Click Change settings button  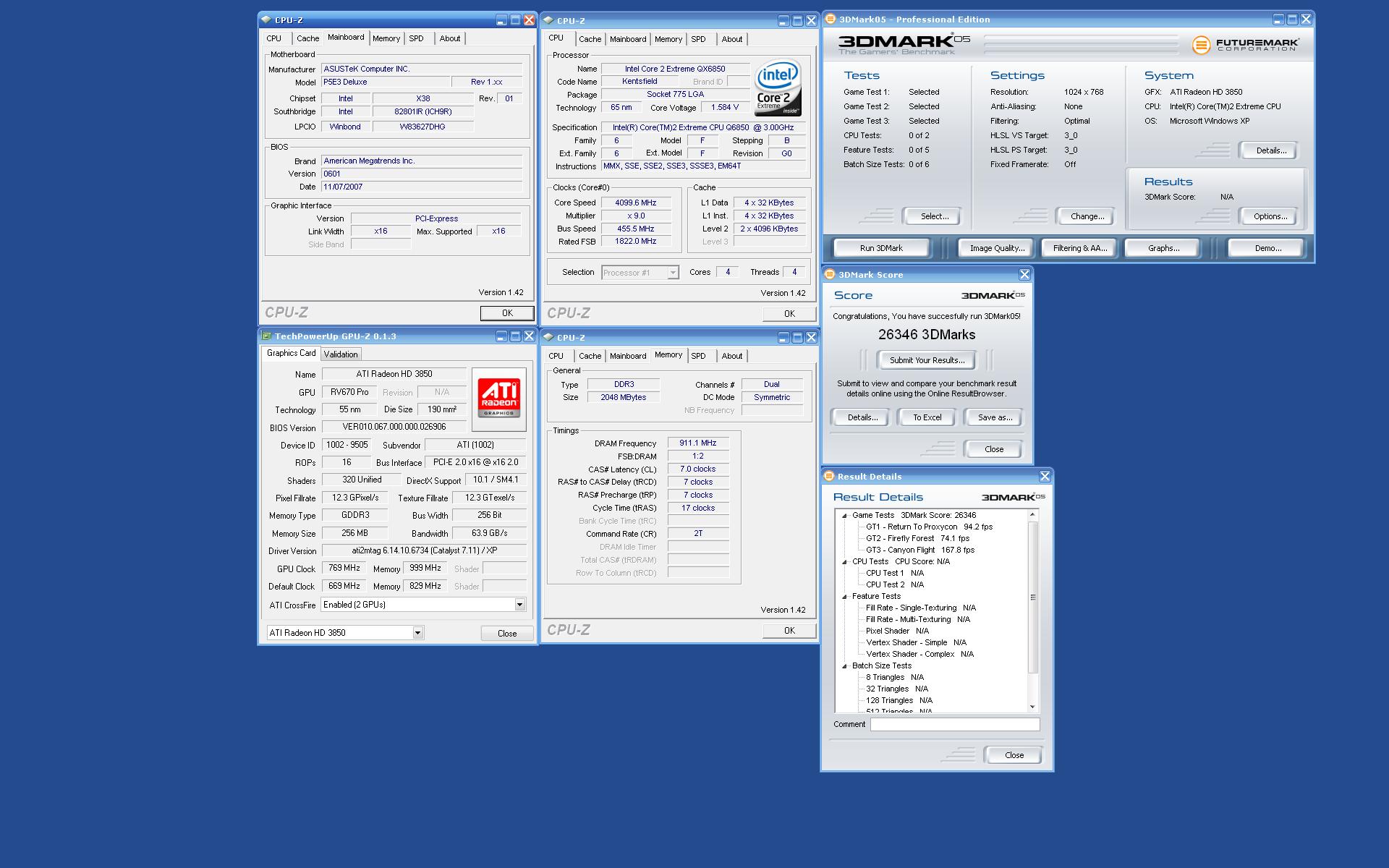point(1087,216)
